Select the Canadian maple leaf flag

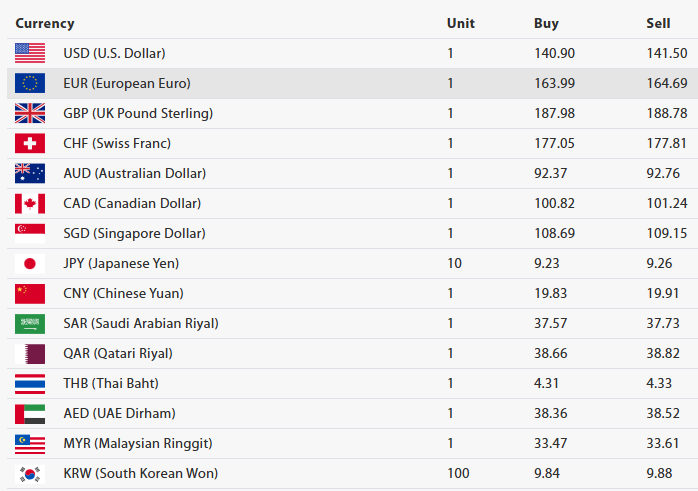(30, 203)
